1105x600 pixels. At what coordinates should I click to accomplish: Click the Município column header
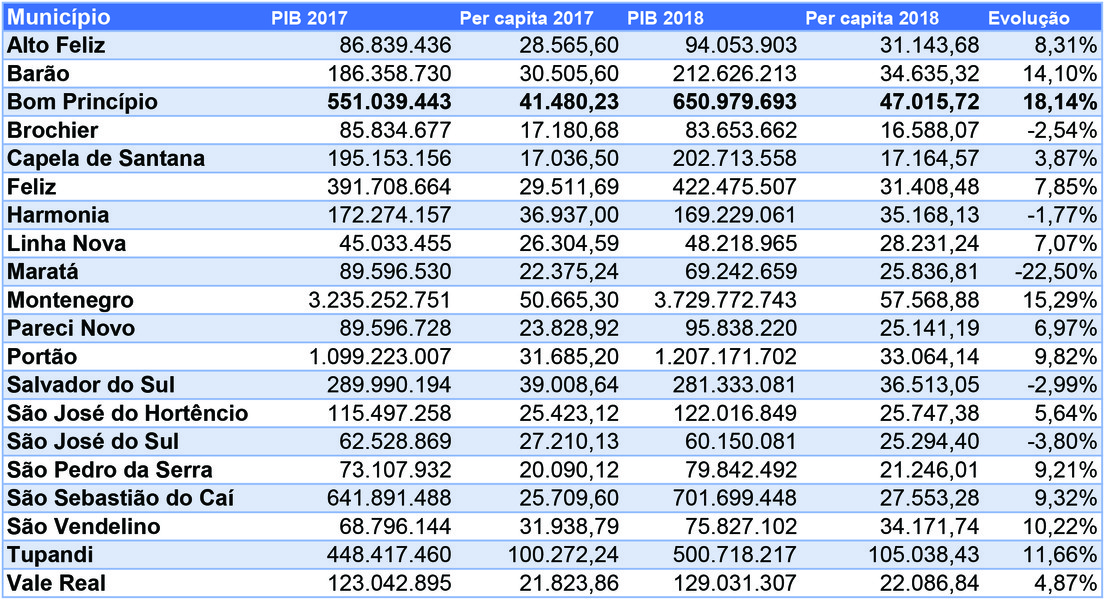click(x=59, y=18)
